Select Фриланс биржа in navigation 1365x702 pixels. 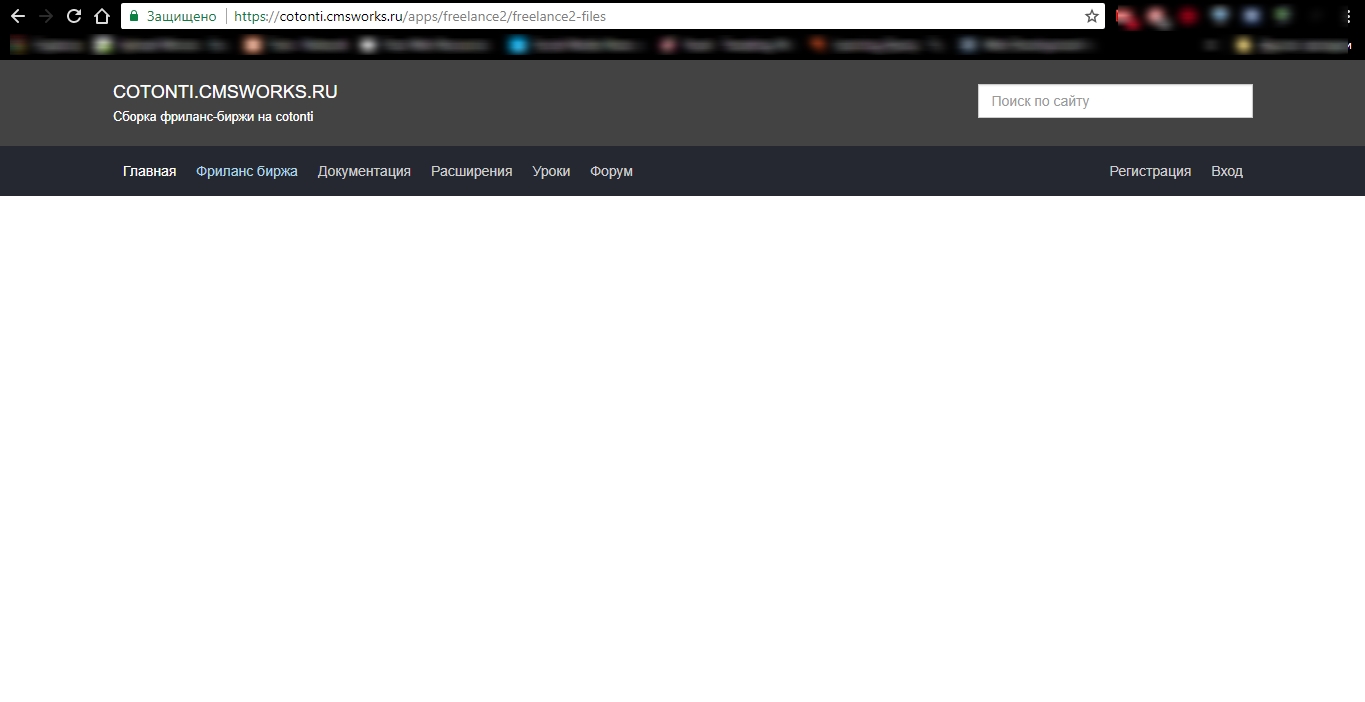[247, 171]
